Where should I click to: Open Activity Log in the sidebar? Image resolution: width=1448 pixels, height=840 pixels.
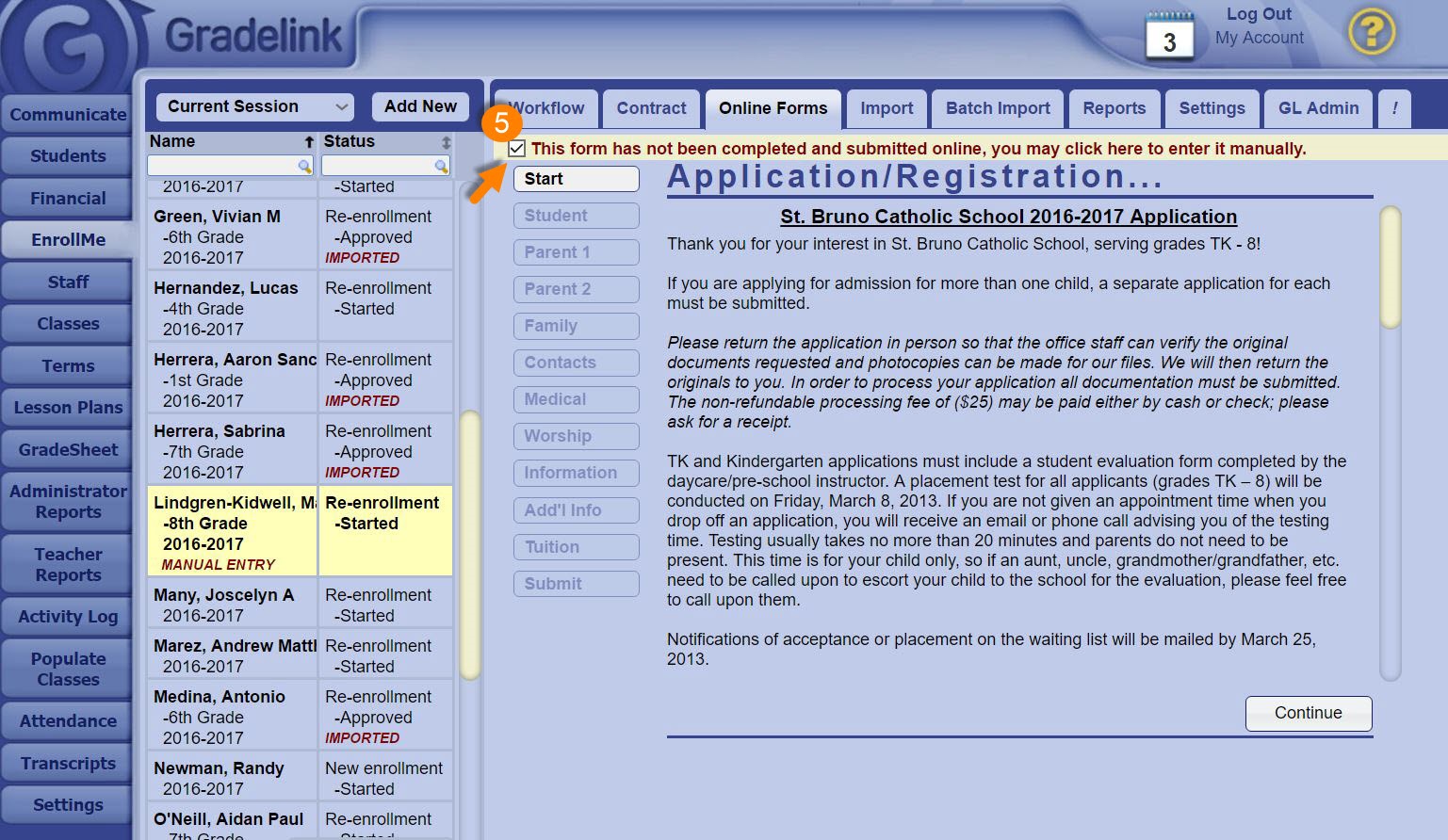coord(67,617)
